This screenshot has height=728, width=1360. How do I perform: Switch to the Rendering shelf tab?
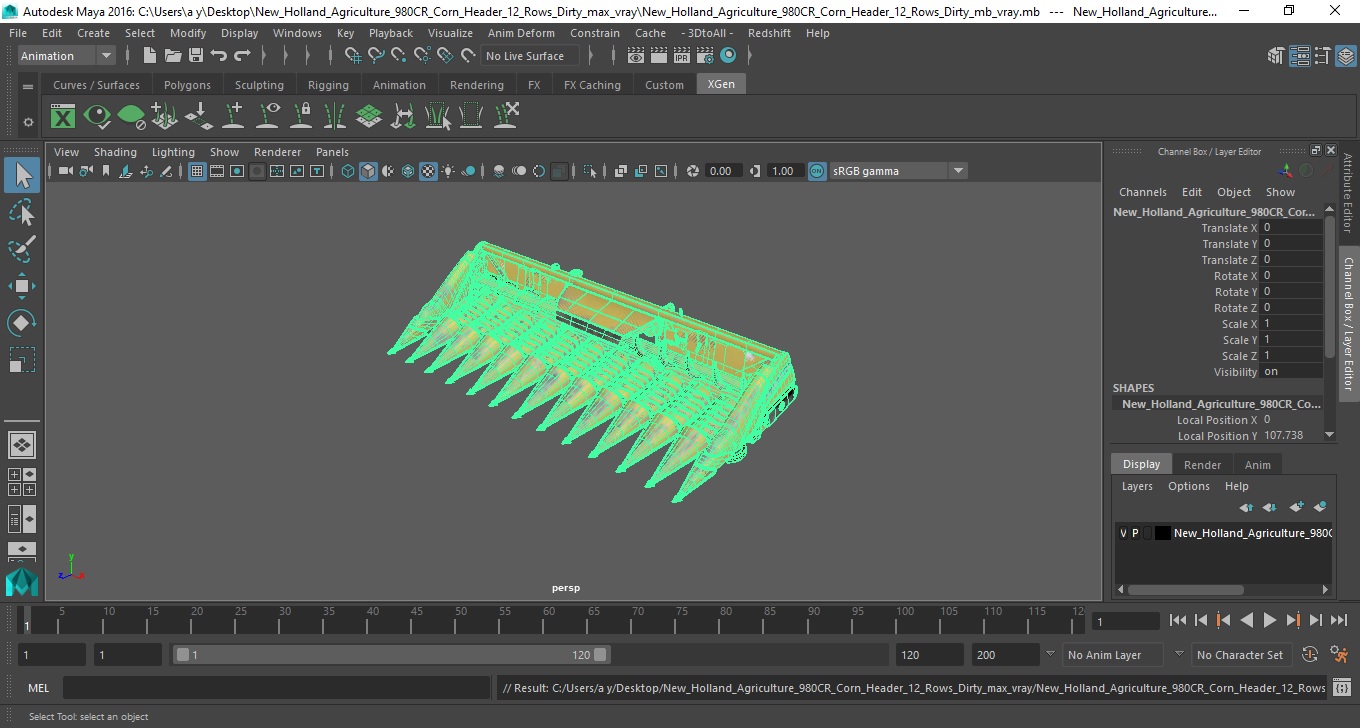click(x=477, y=85)
